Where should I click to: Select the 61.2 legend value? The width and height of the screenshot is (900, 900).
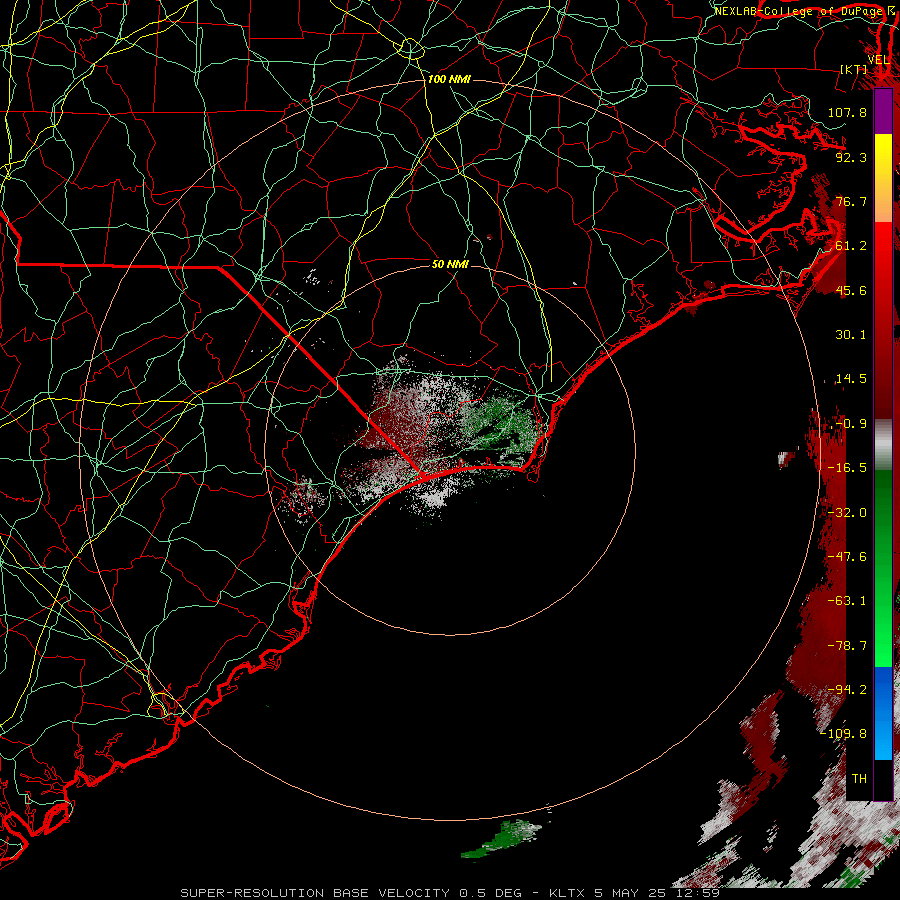[851, 246]
